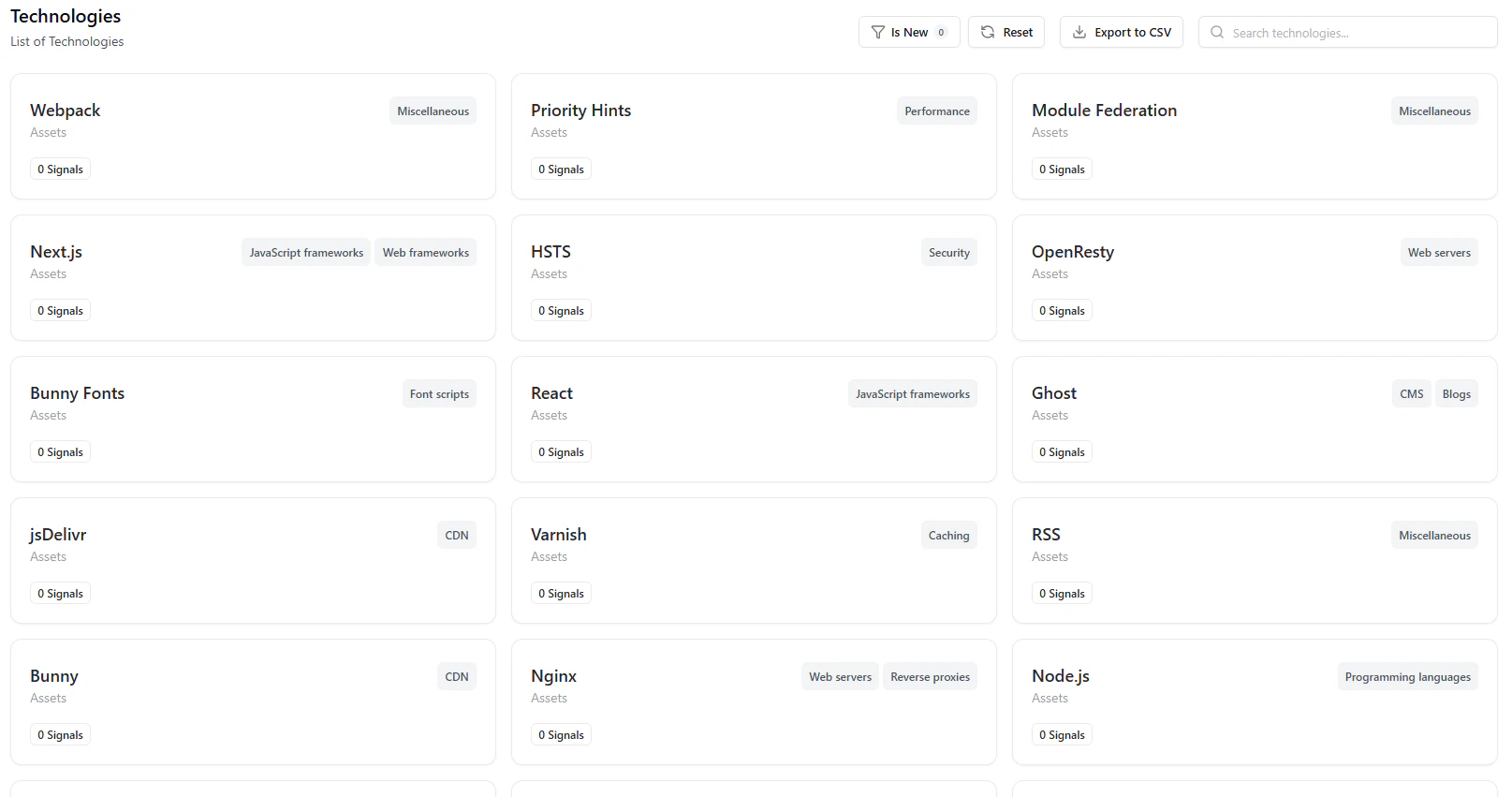
Task: Select the Miscellaneous tag on RSS
Action: coord(1434,535)
